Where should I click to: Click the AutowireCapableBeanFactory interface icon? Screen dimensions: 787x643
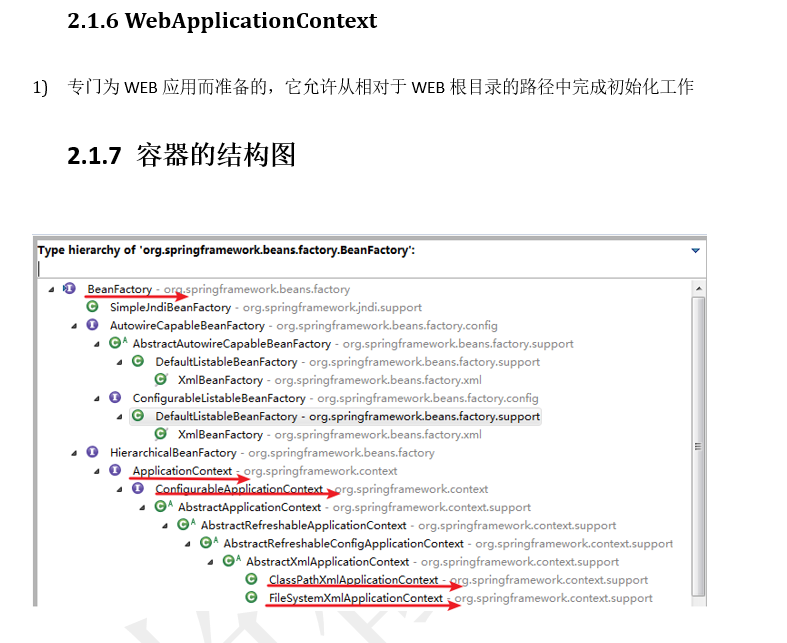[92, 325]
